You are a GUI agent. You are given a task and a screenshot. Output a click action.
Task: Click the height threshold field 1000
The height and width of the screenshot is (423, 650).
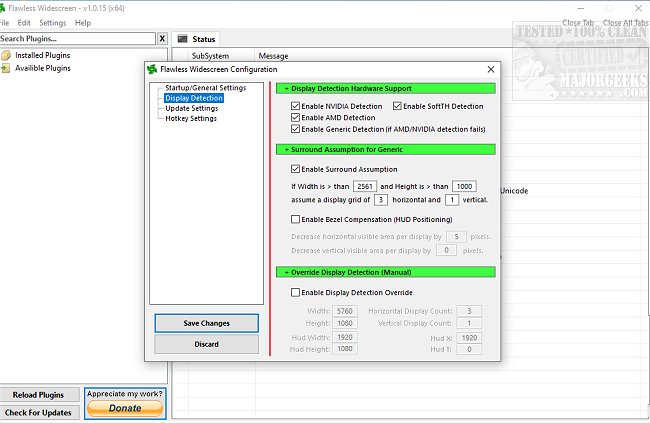464,187
